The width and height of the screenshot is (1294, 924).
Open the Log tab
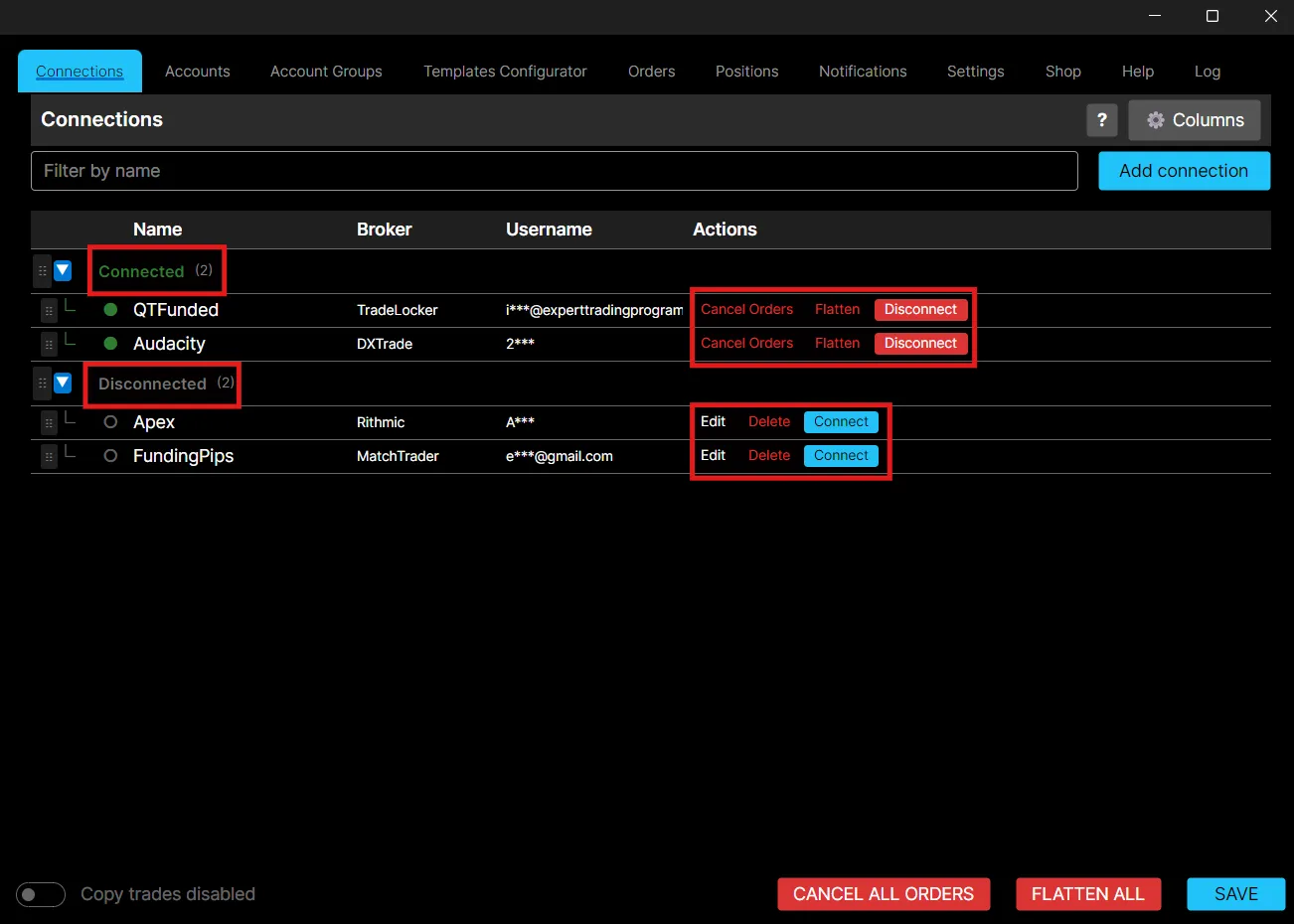point(1207,72)
